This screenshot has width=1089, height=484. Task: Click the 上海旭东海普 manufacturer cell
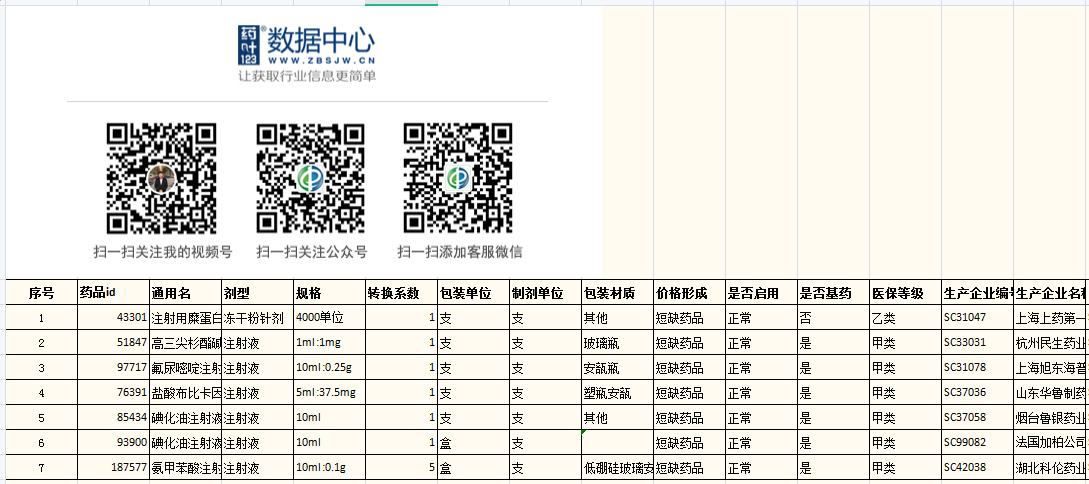coord(1051,368)
